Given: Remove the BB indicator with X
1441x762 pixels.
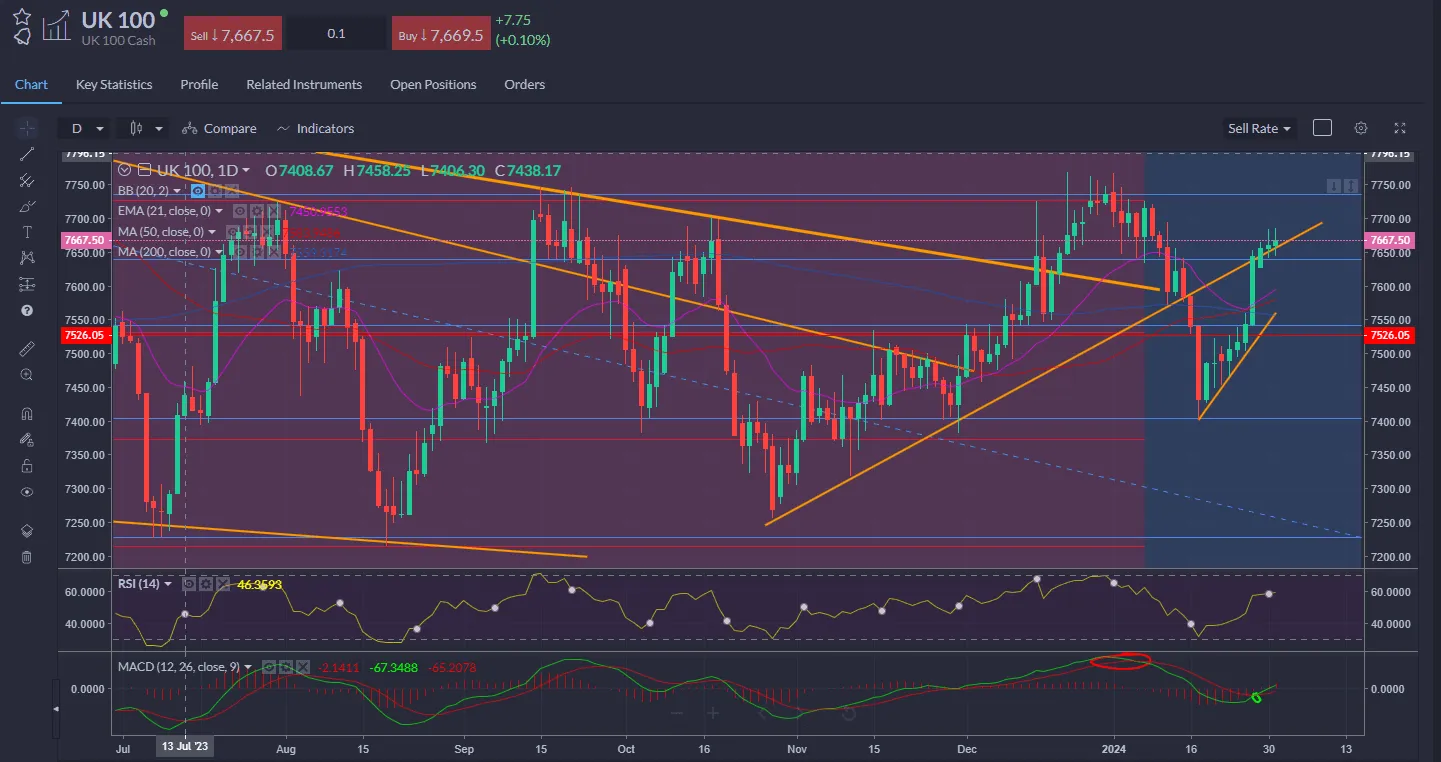Looking at the screenshot, I should [x=232, y=191].
